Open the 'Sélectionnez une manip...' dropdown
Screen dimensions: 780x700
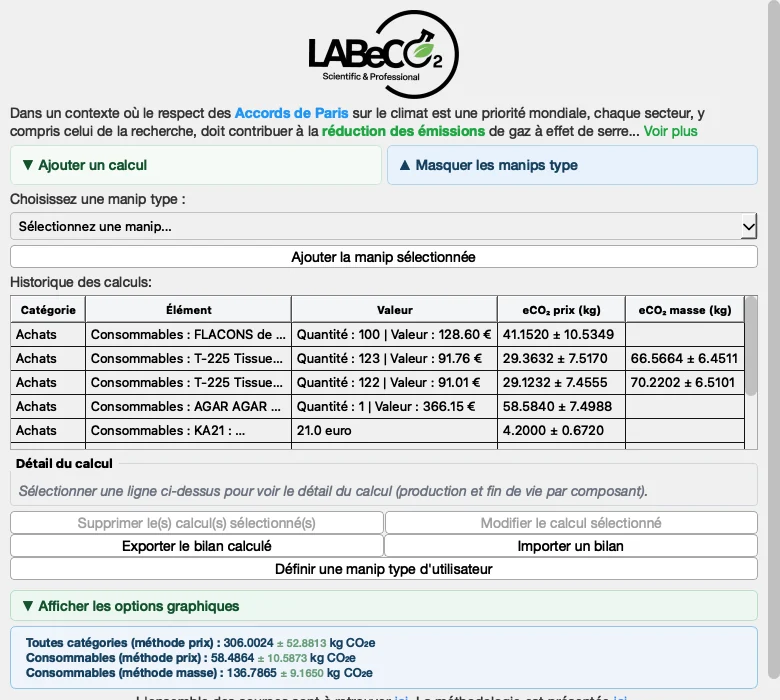click(x=384, y=226)
